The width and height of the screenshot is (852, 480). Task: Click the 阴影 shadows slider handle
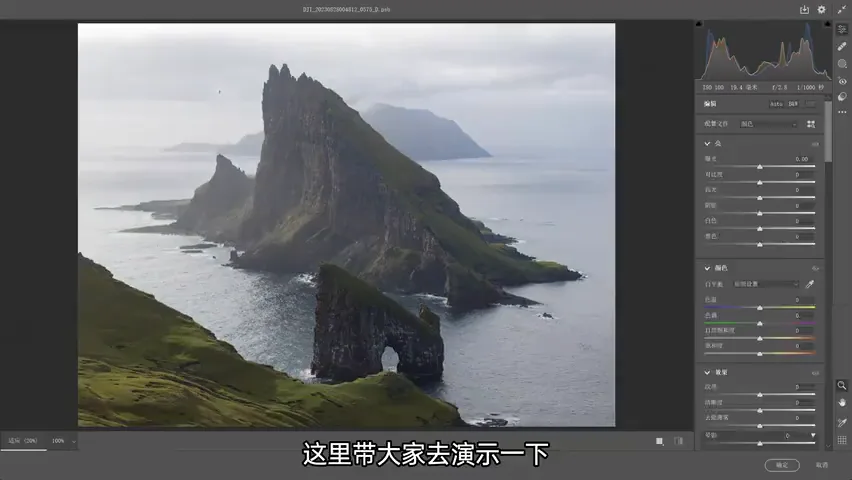pyautogui.click(x=760, y=214)
